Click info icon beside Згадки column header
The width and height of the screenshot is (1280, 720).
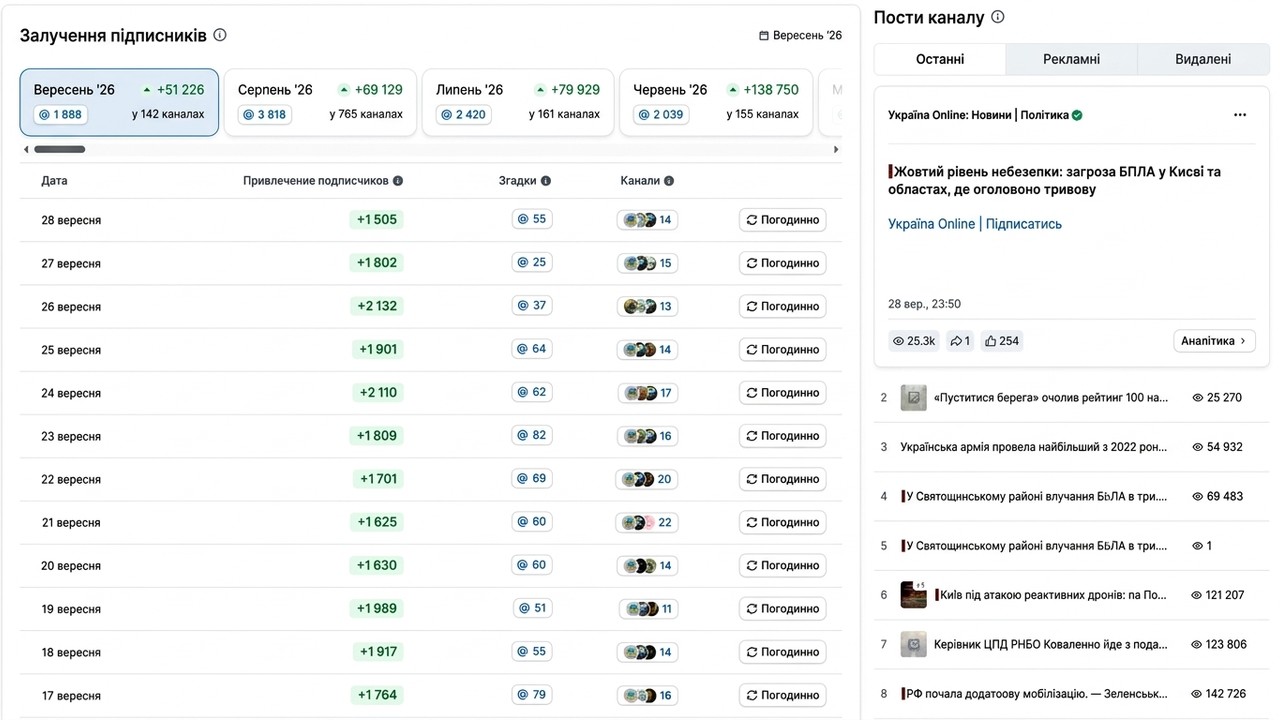(546, 181)
